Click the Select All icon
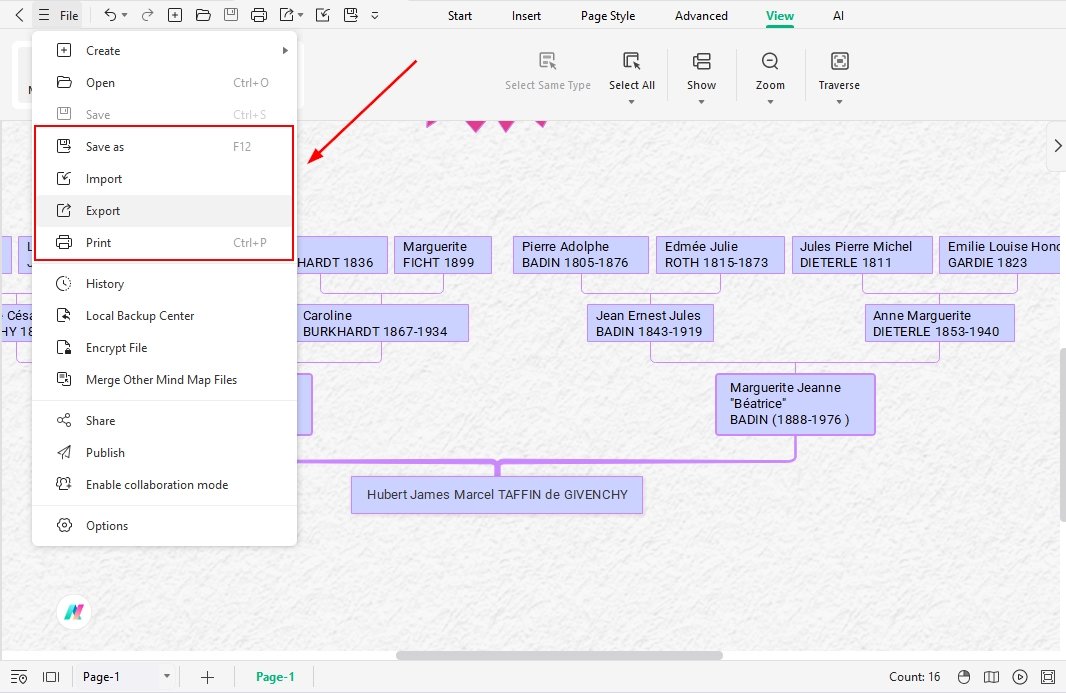The image size is (1066, 693). (x=632, y=62)
